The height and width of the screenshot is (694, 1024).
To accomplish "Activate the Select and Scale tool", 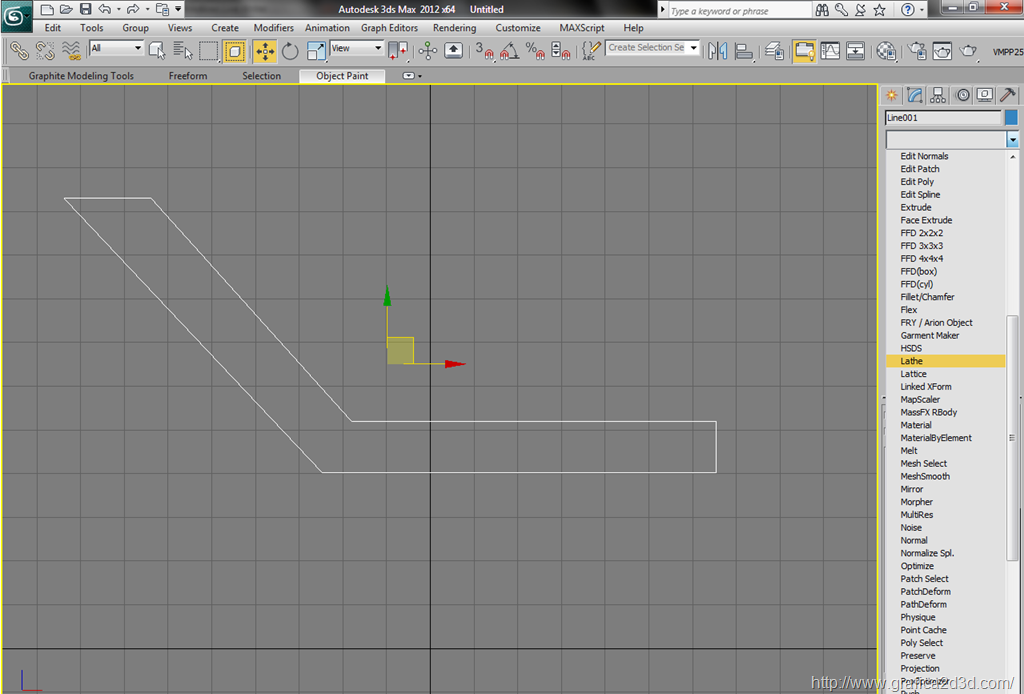I will (316, 51).
